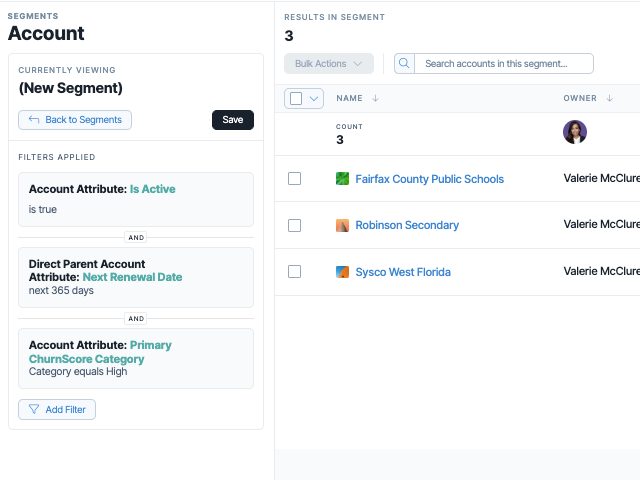Click the owner avatar photo

[575, 132]
